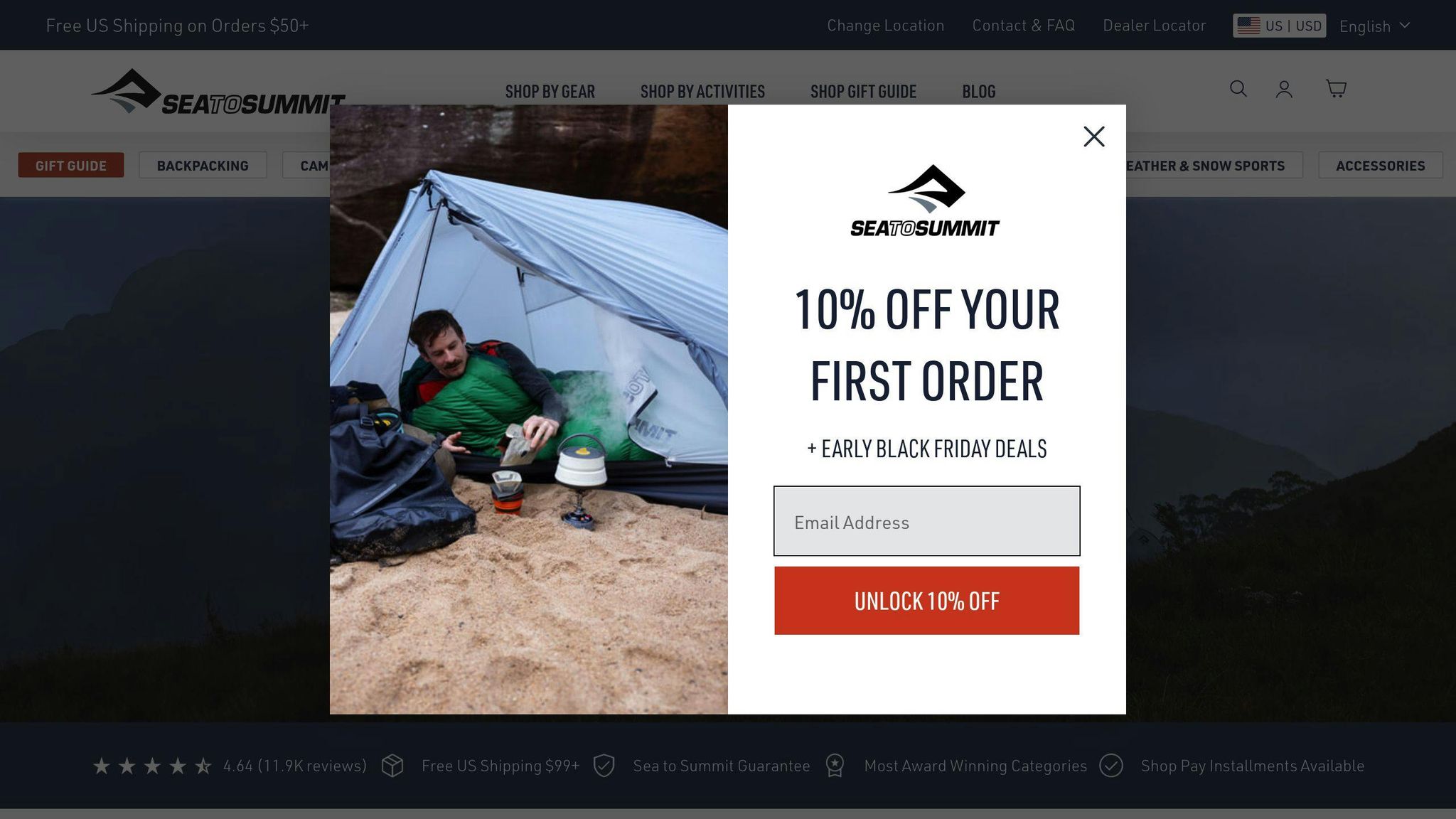The width and height of the screenshot is (1456, 819).
Task: Click the award ribbon icon
Action: [x=835, y=766]
